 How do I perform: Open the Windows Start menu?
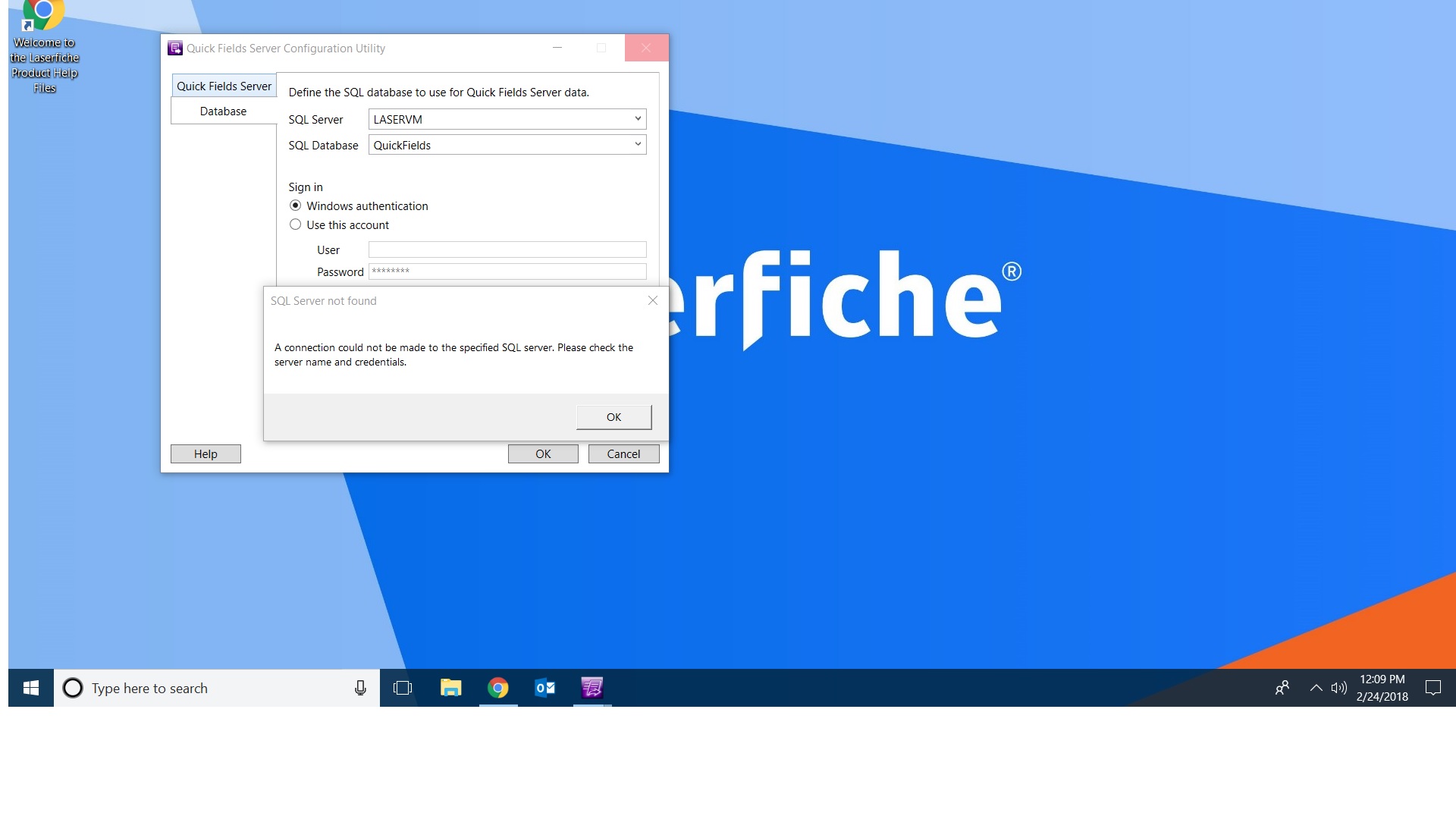click(31, 688)
